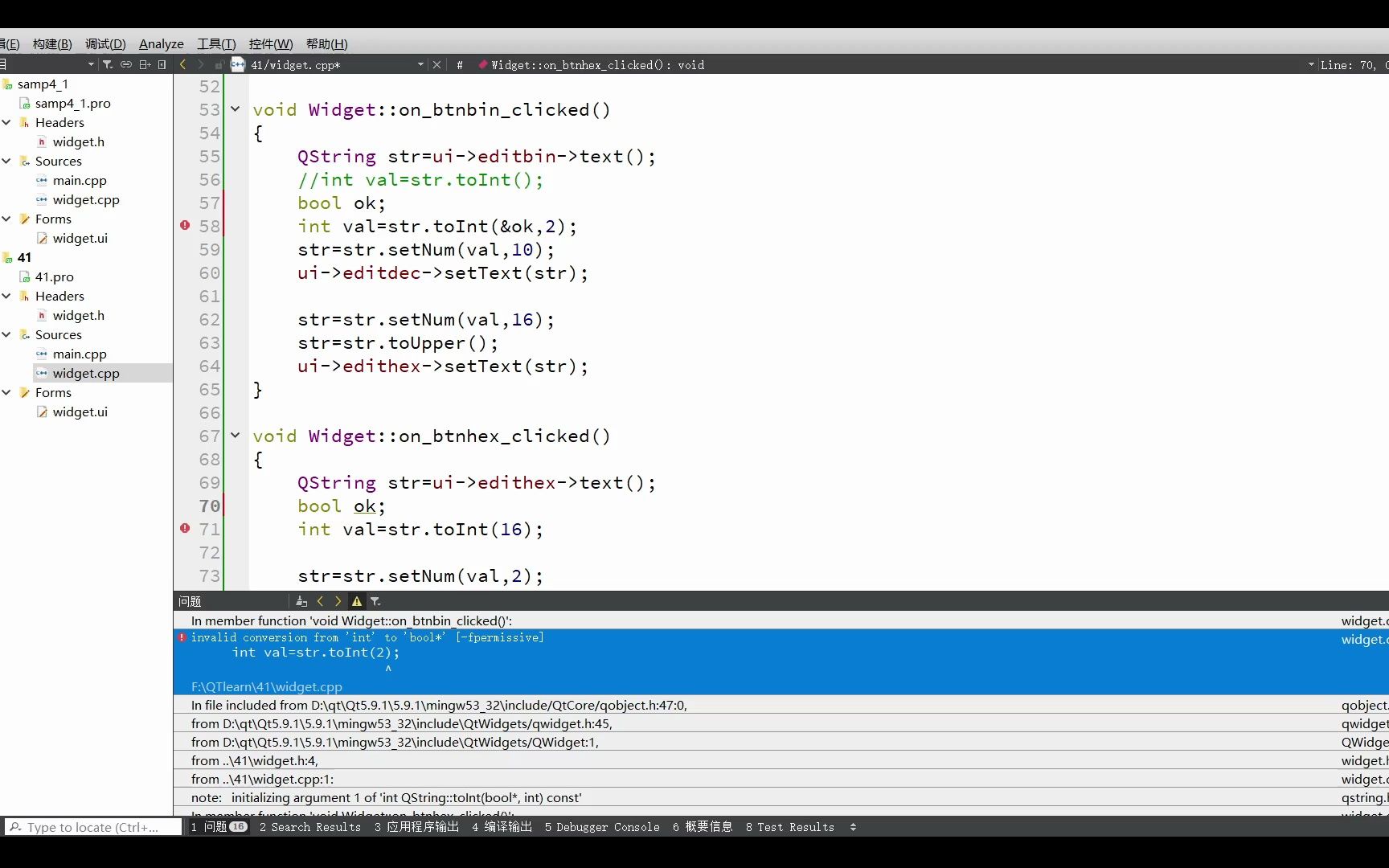Switch to 4 编译输出 compile output pane

[502, 826]
